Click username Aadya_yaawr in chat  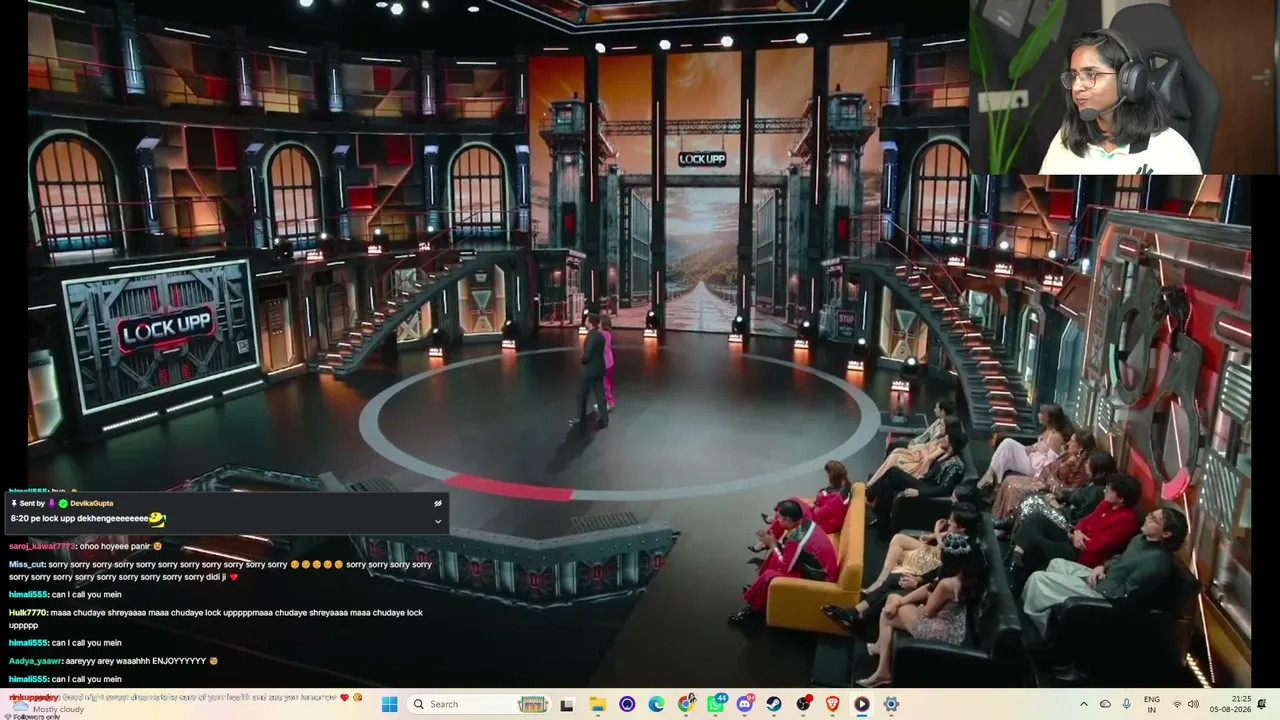pyautogui.click(x=35, y=661)
